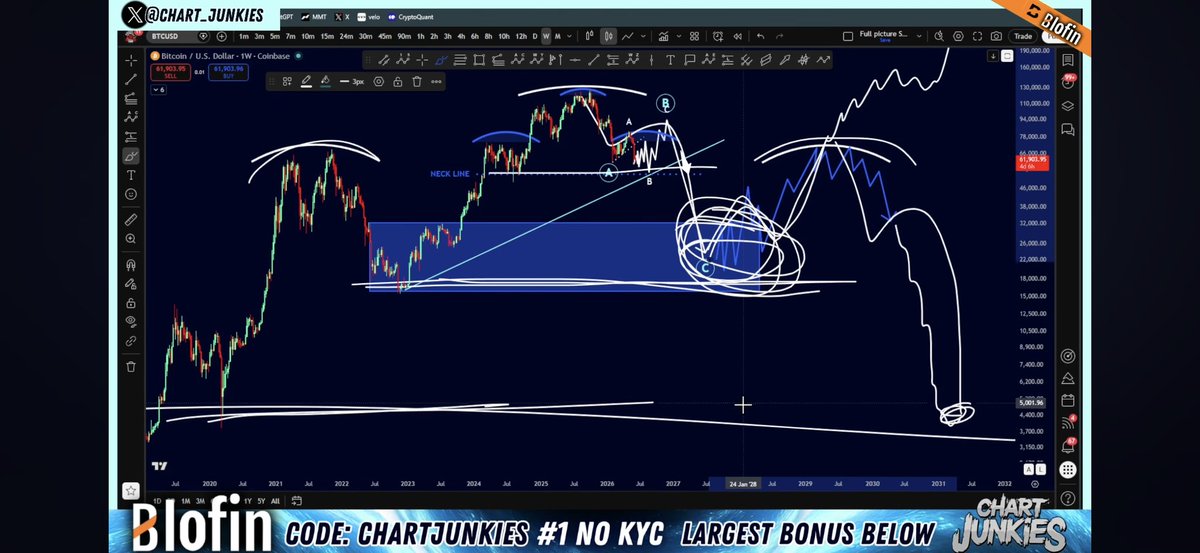Select the W weekly timeframe
The width and height of the screenshot is (1200, 553).
[x=546, y=36]
